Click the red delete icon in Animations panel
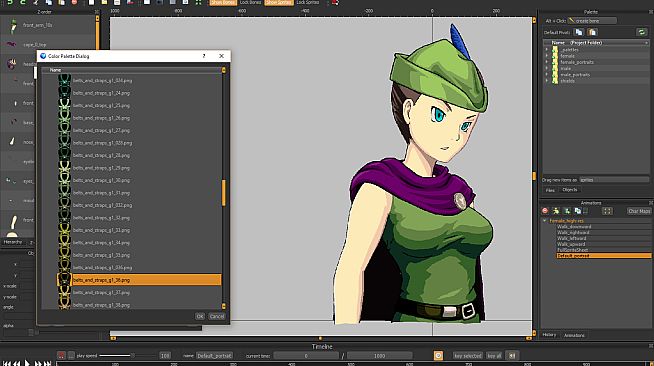The image size is (654, 366). point(545,211)
